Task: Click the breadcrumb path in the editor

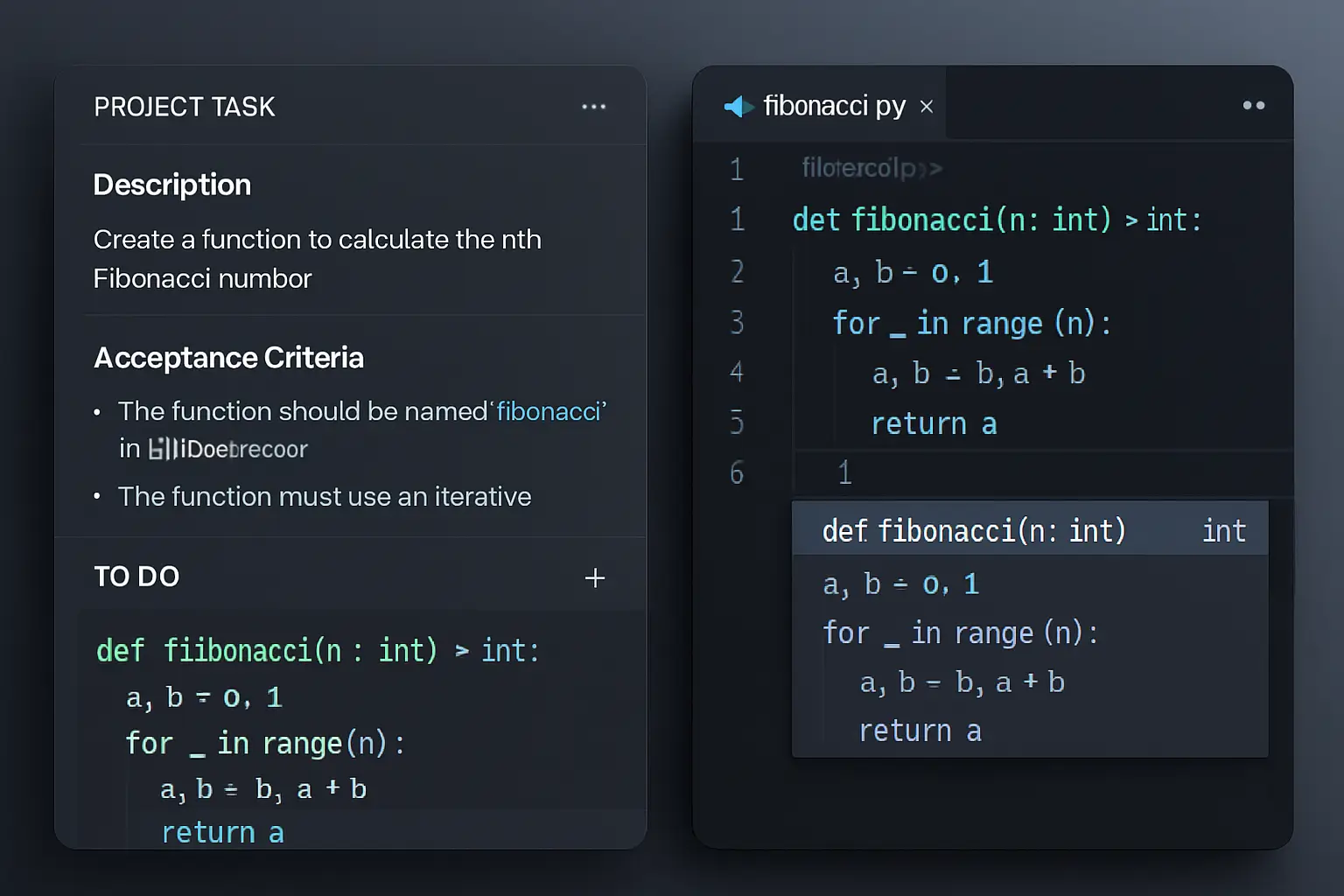Action: click(x=871, y=167)
